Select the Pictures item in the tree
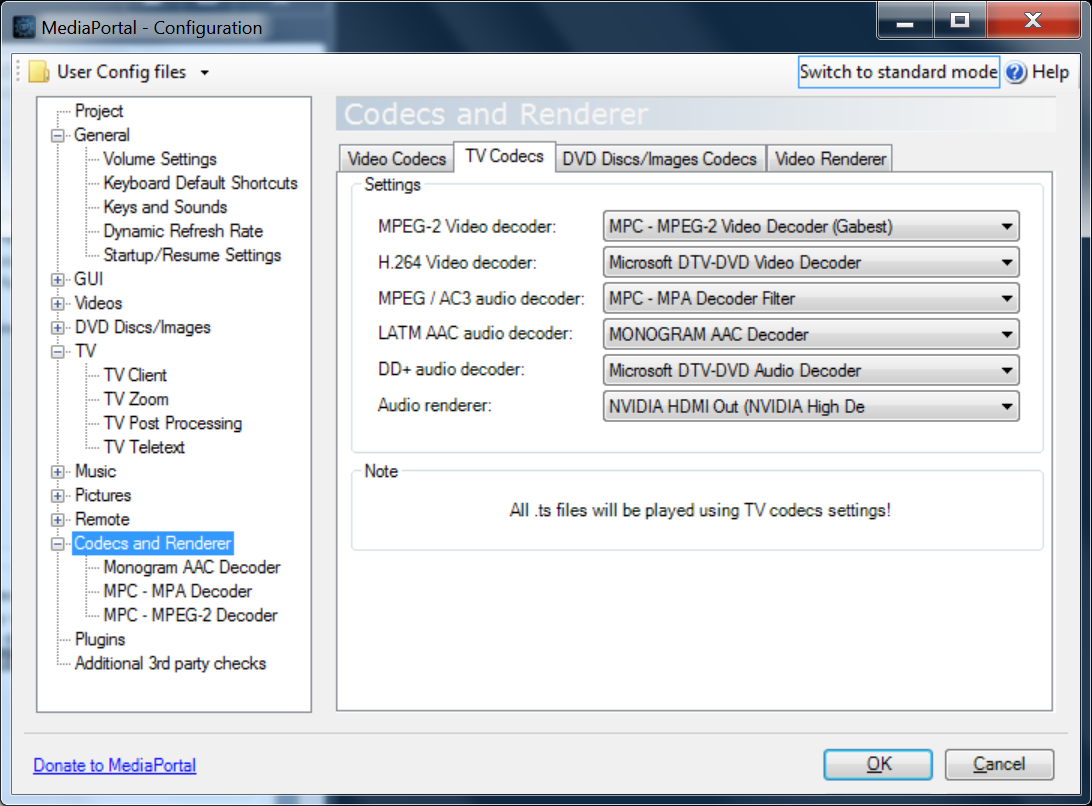The image size is (1092, 806). pos(102,495)
